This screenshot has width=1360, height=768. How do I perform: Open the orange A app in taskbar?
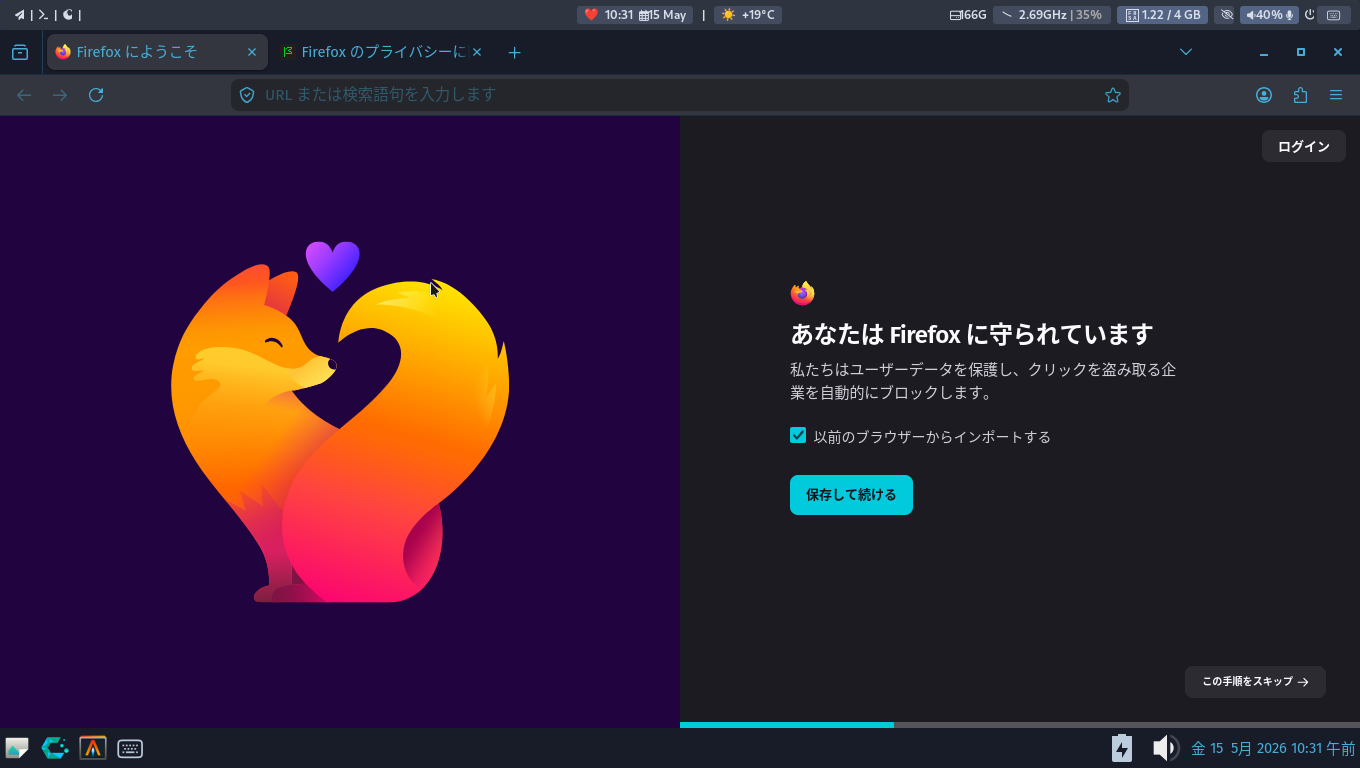[x=93, y=748]
